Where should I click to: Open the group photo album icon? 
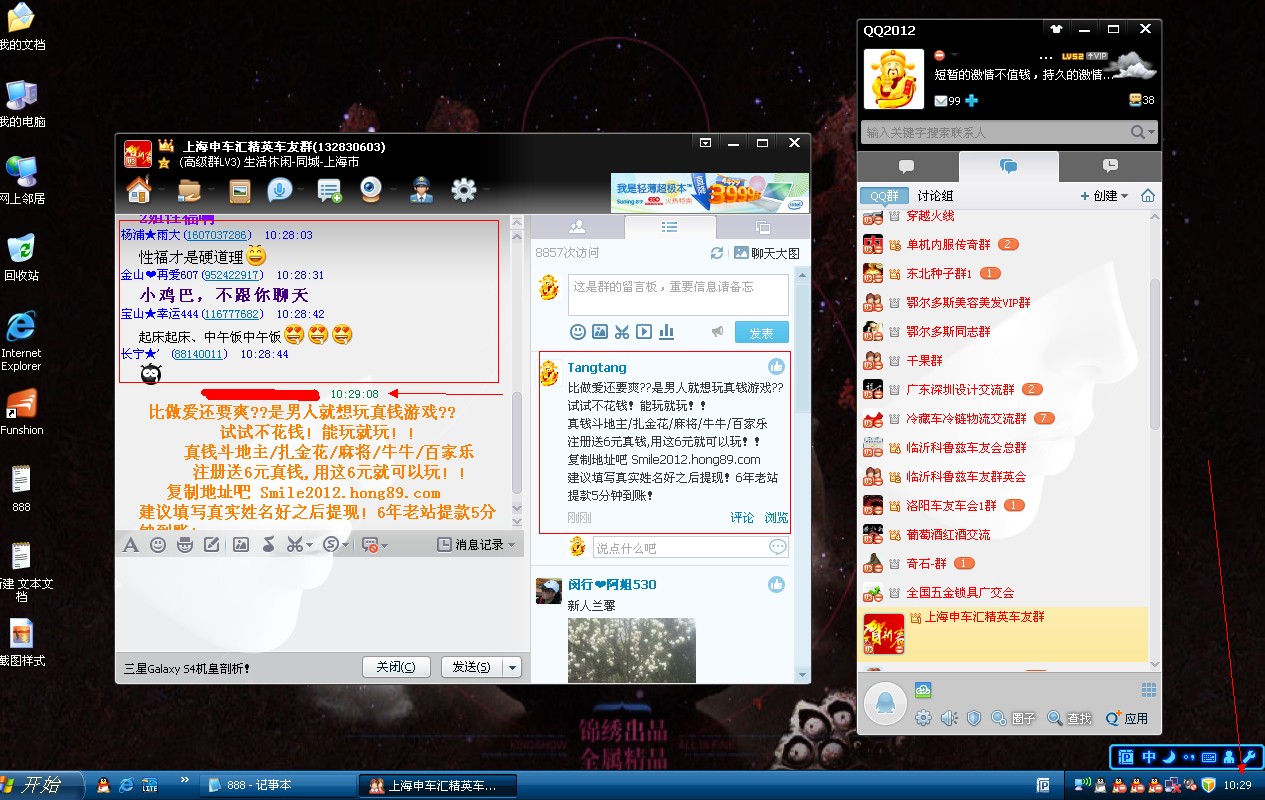[x=239, y=190]
